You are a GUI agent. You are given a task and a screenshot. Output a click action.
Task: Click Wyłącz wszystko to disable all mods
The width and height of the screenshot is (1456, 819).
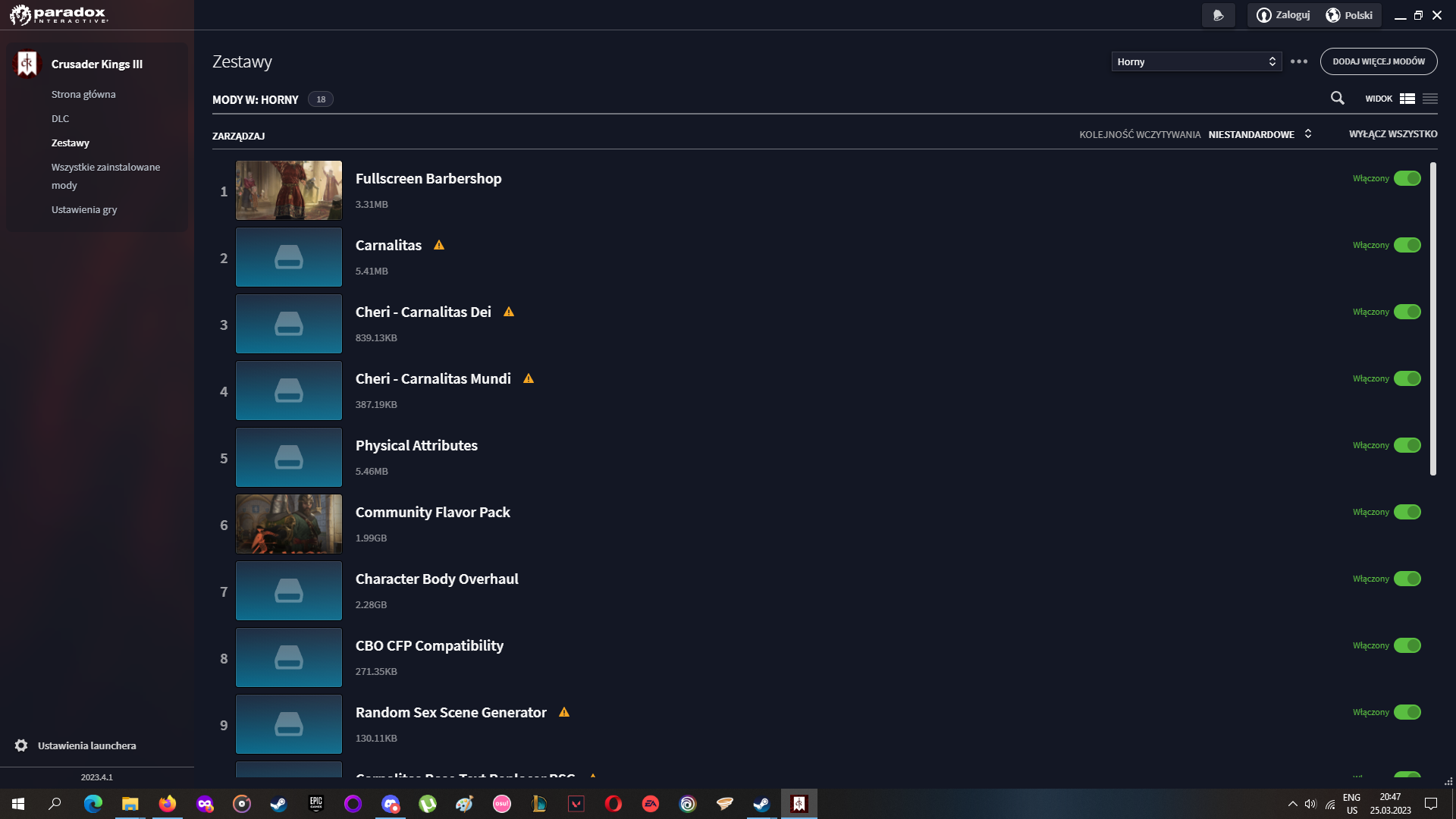pos(1393,134)
